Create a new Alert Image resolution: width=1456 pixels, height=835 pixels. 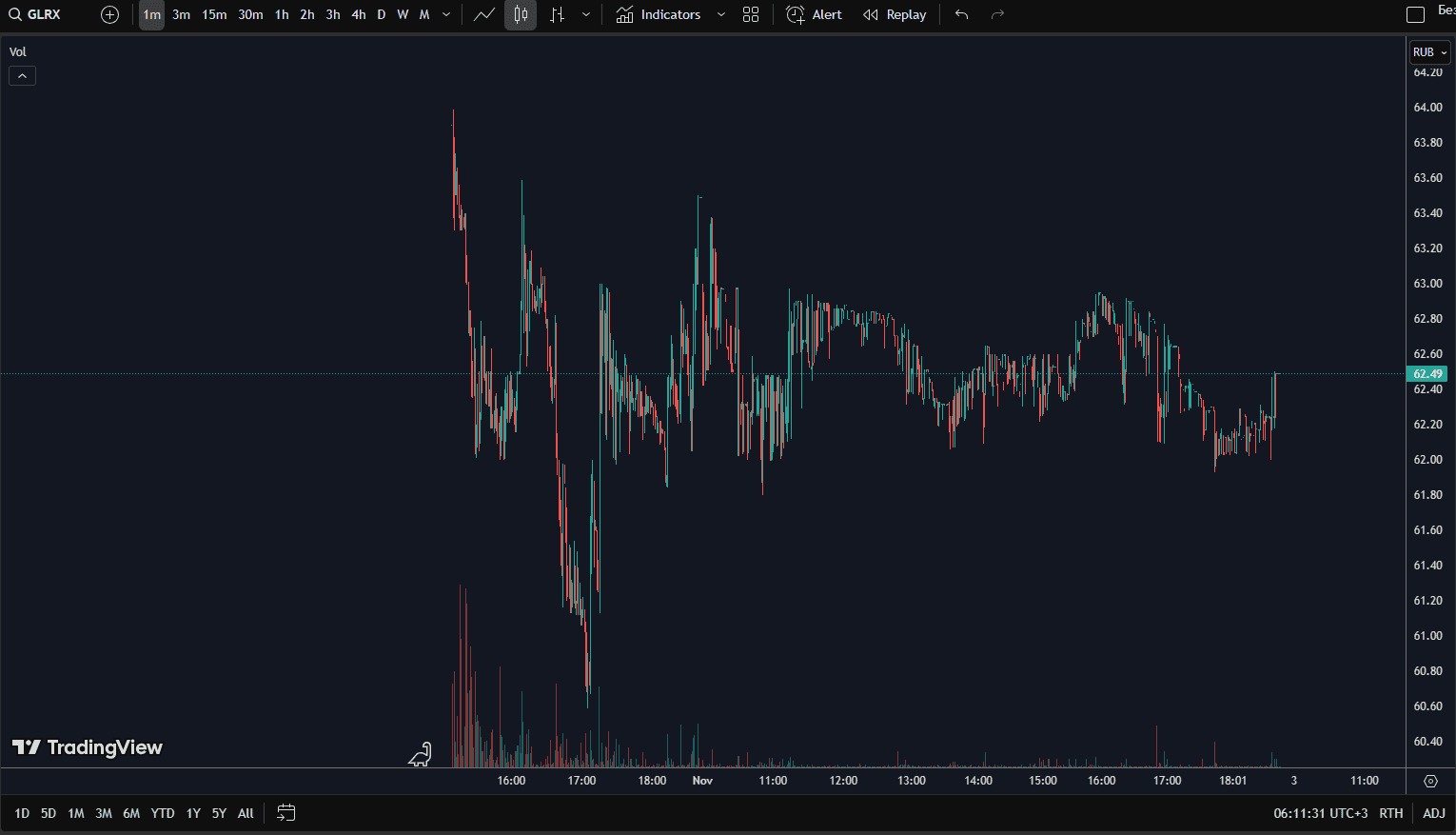click(815, 14)
